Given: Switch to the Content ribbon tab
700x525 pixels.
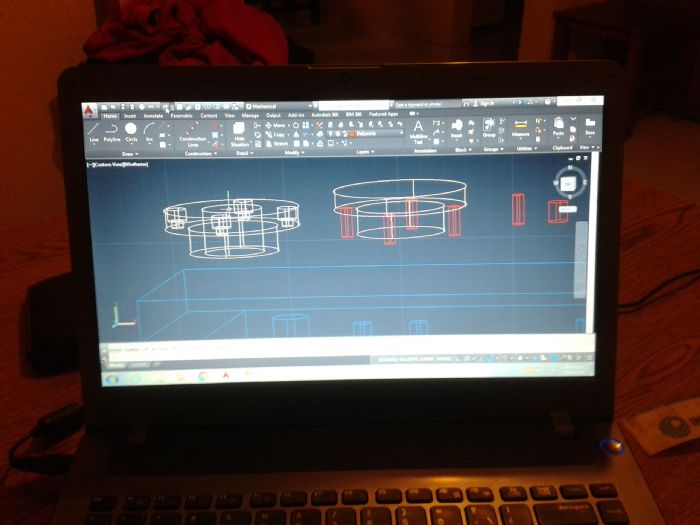Looking at the screenshot, I should (x=208, y=116).
